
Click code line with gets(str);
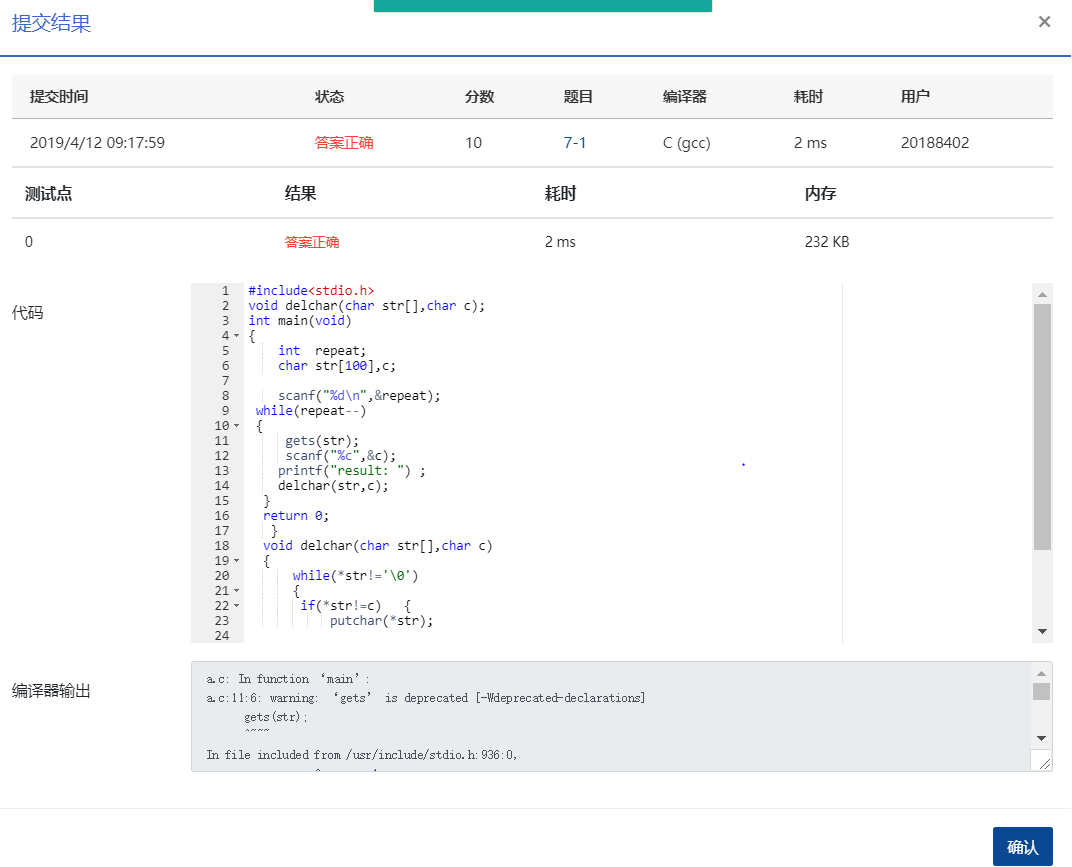[321, 441]
